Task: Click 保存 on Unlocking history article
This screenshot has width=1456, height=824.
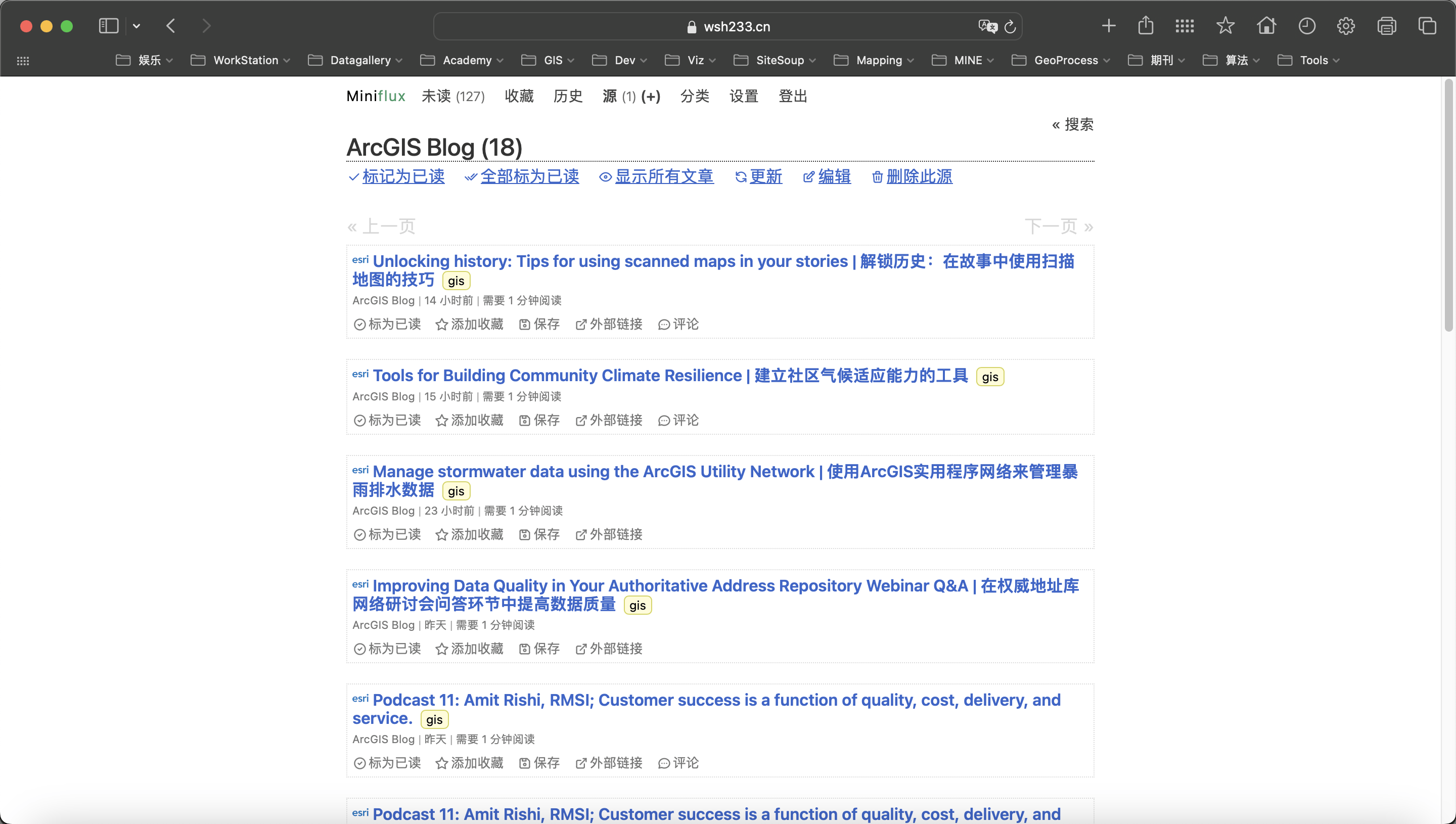Action: tap(539, 324)
